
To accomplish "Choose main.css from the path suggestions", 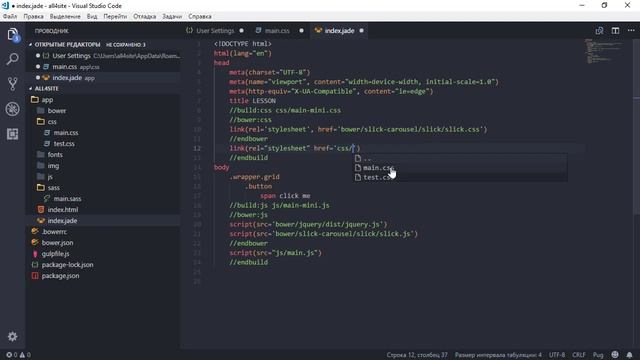I will (460, 168).
